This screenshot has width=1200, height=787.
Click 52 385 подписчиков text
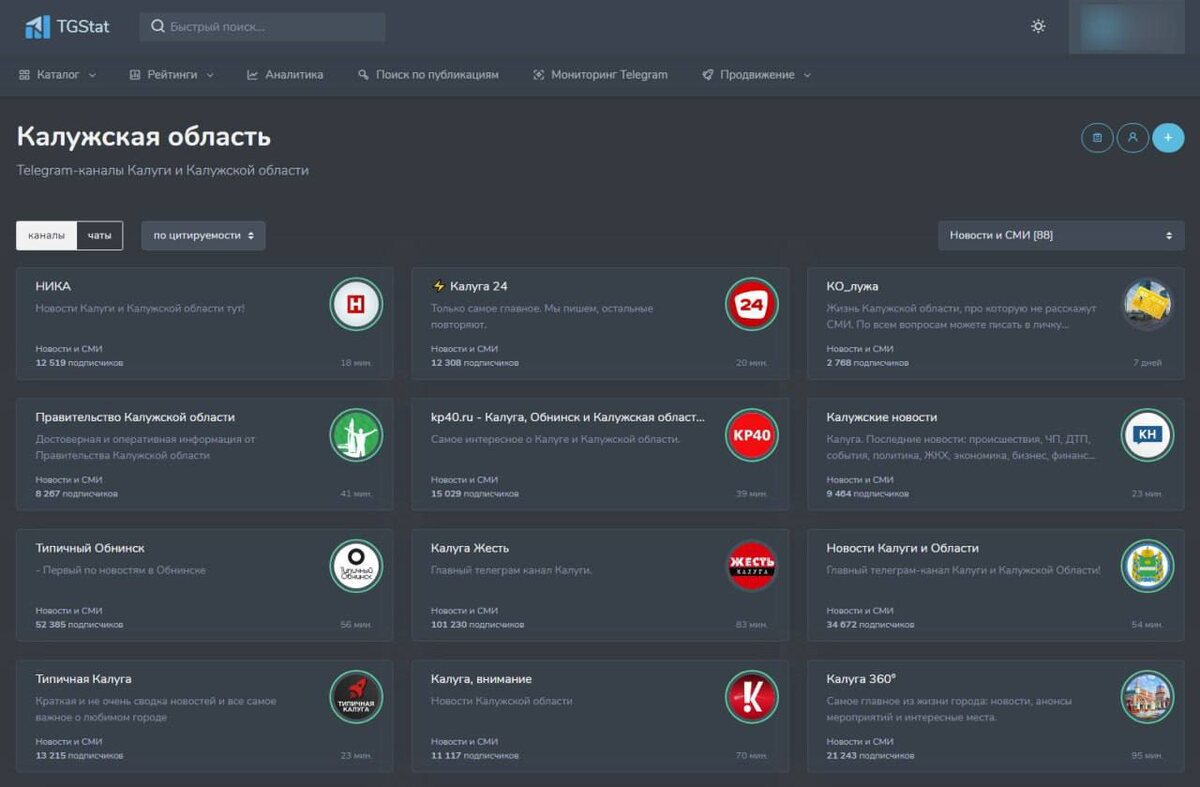pyautogui.click(x=79, y=625)
